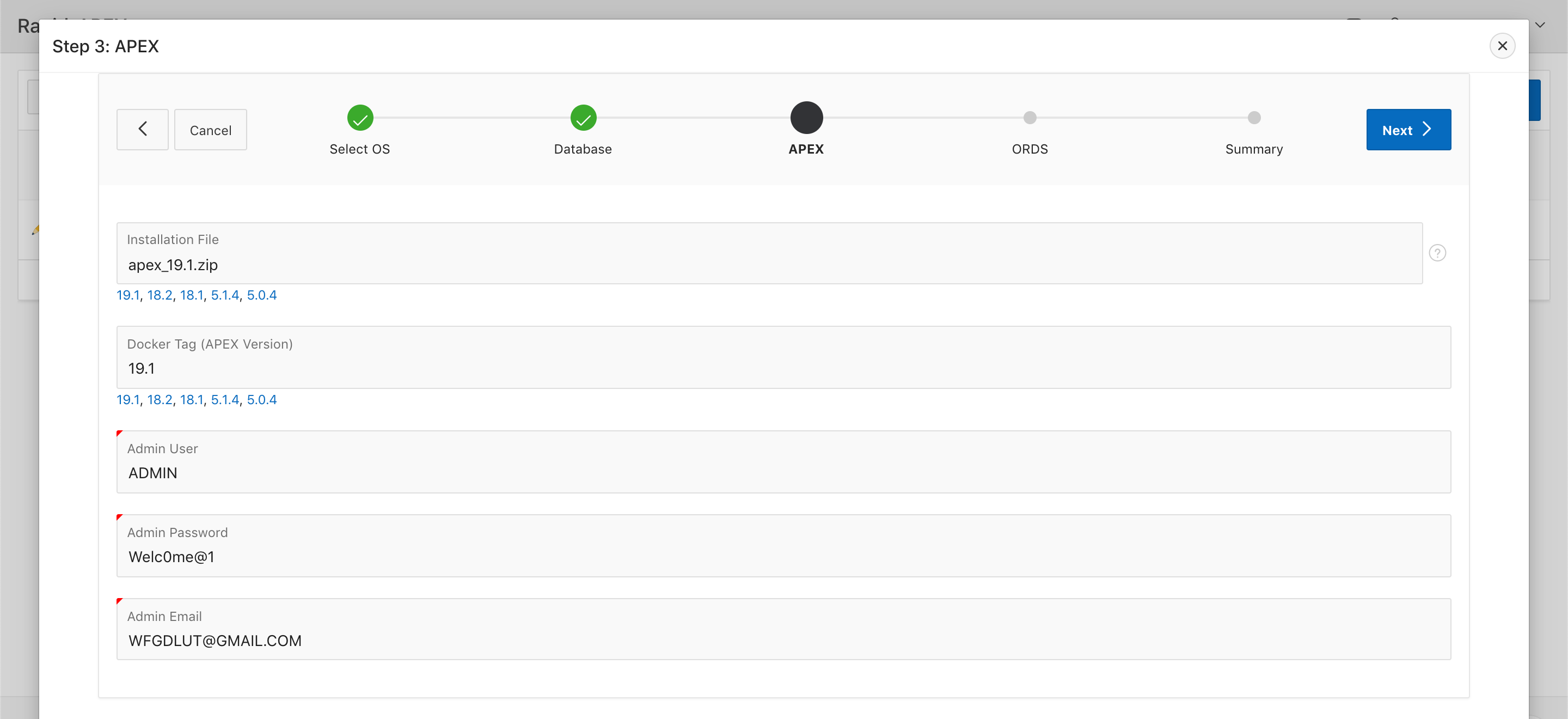Jump to the ORDS step dot
This screenshot has height=719, width=1568.
(x=1030, y=118)
